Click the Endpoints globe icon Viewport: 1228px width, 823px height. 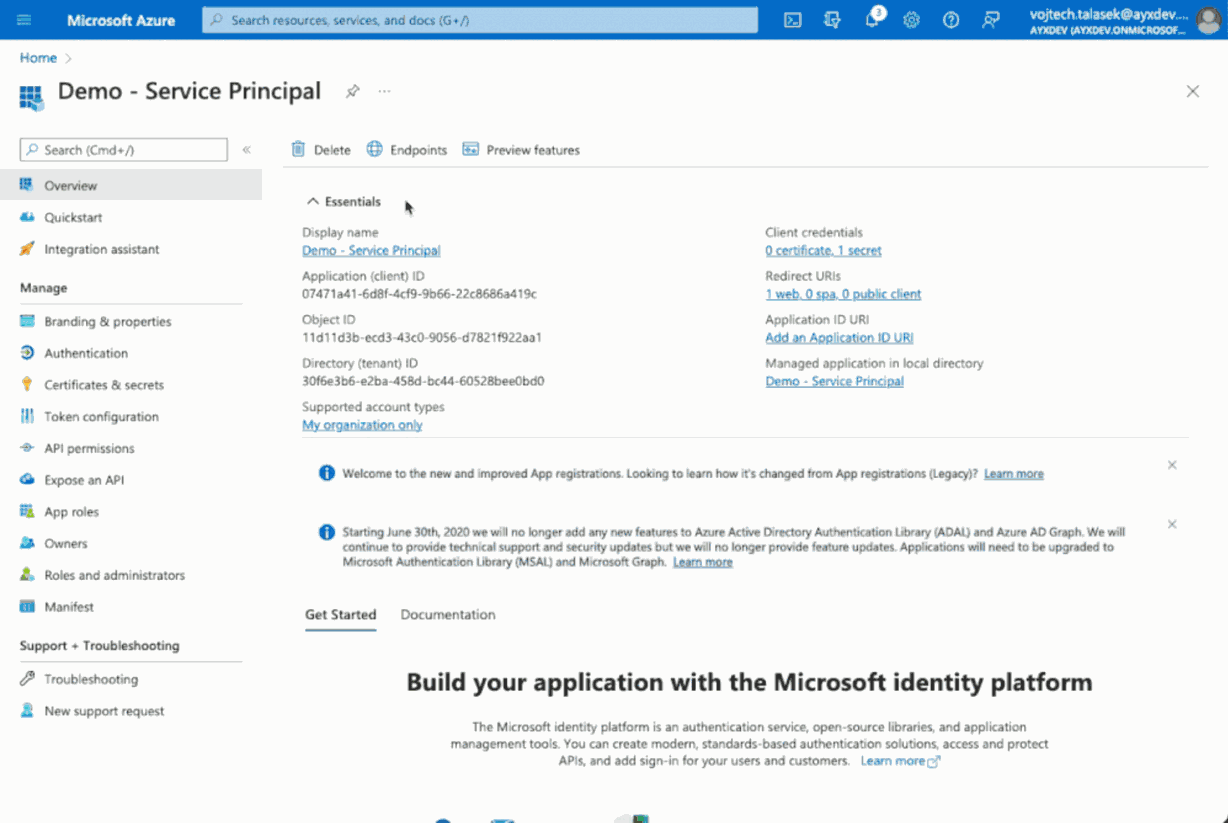click(374, 149)
